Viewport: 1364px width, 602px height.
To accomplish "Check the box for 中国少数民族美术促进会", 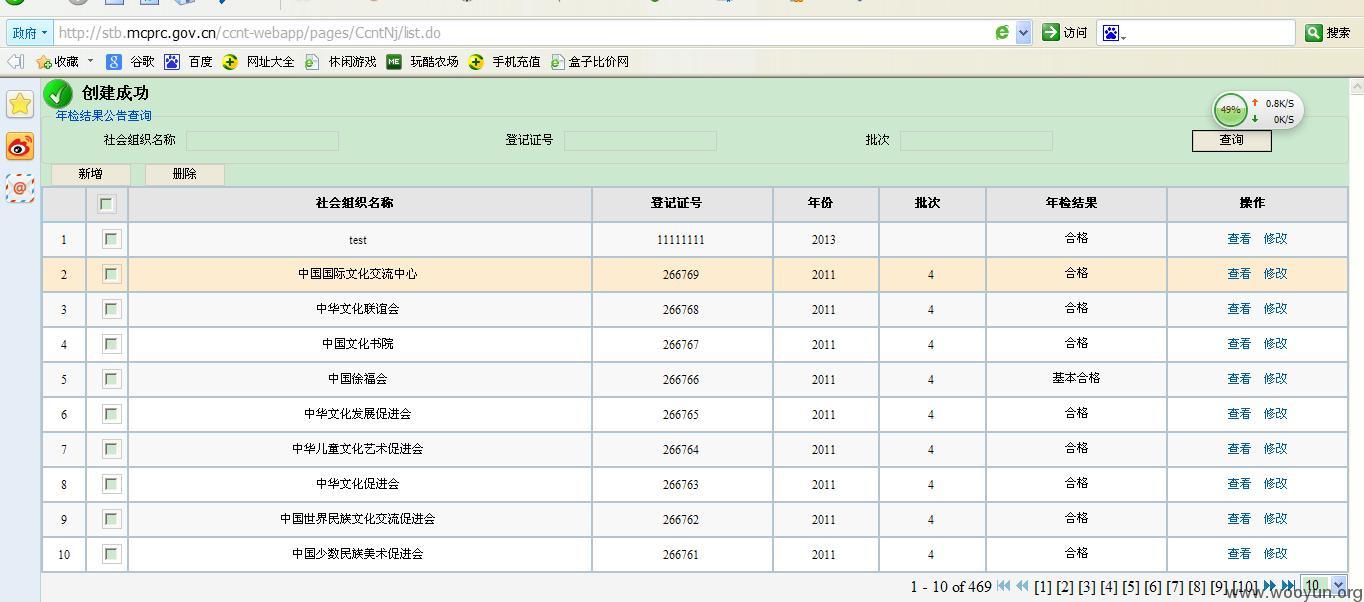I will pyautogui.click(x=111, y=554).
